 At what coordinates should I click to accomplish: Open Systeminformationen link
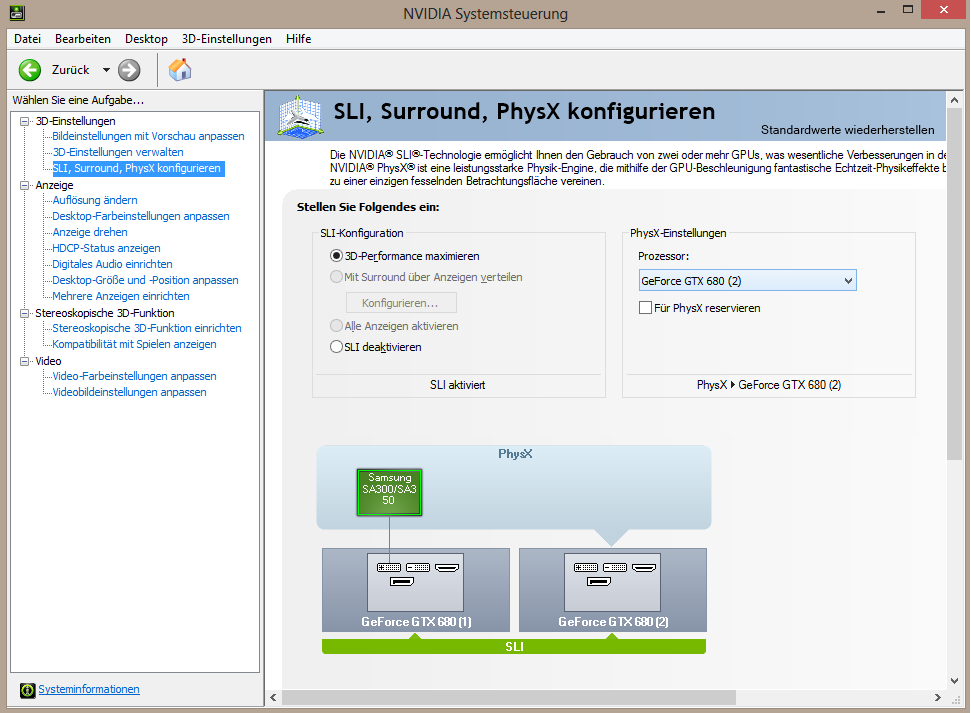coord(89,689)
